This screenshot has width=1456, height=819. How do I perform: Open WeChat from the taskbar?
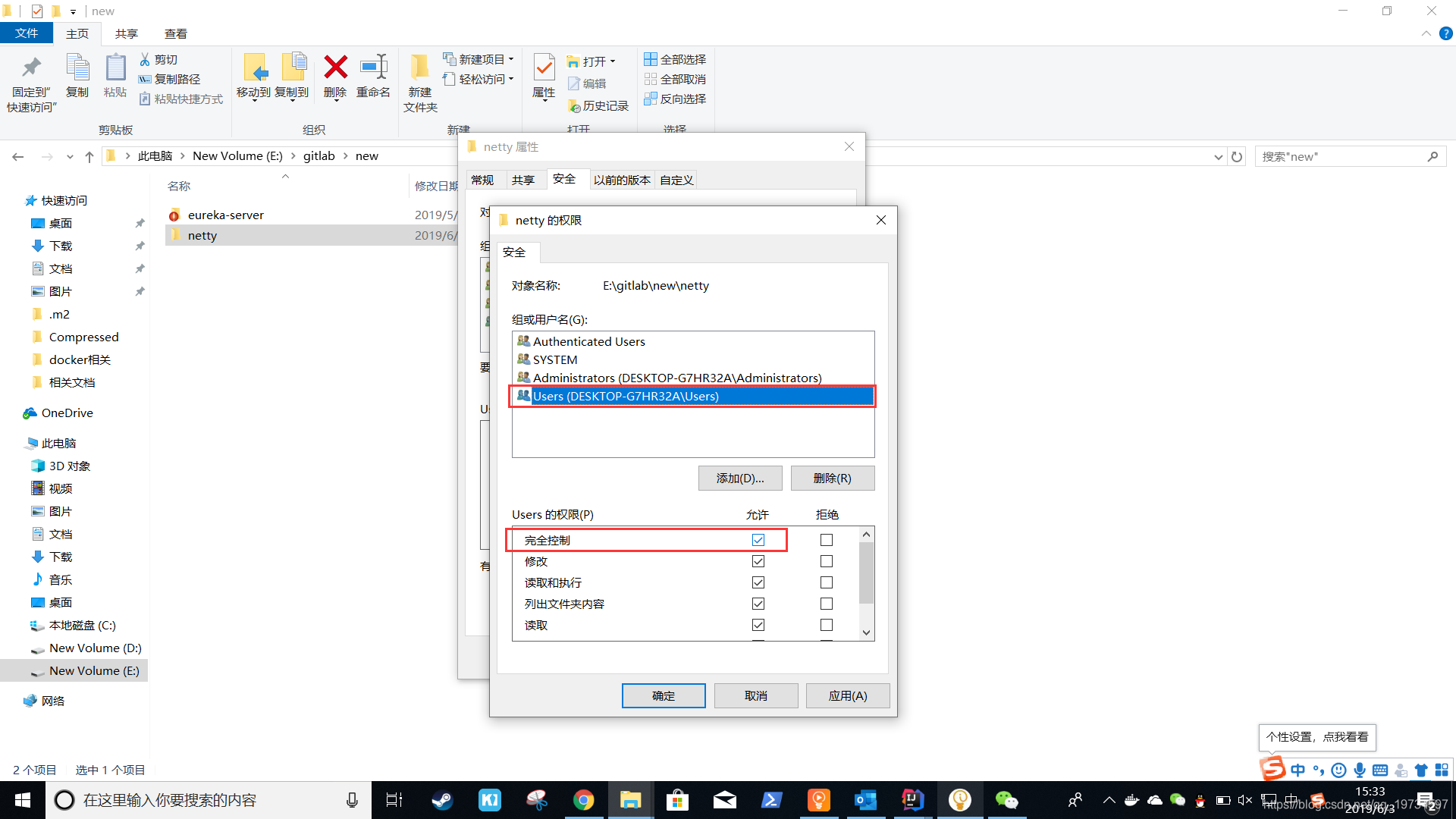[x=1006, y=800]
